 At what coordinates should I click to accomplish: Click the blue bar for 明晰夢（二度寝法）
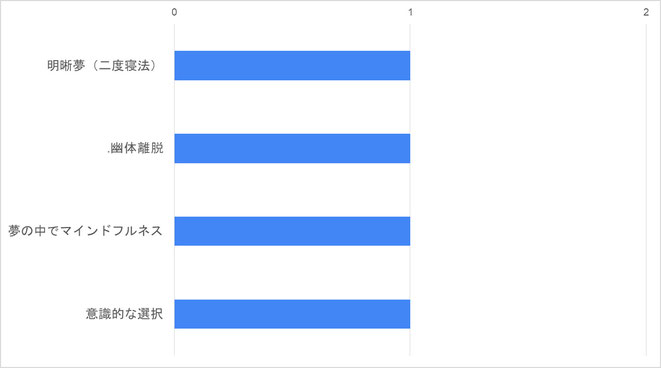click(x=292, y=65)
